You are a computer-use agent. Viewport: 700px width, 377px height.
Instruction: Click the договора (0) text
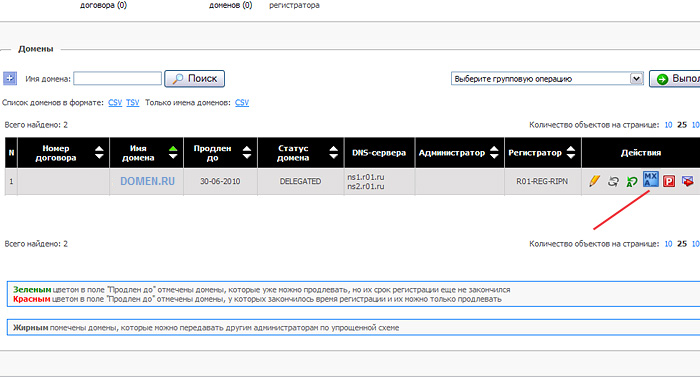104,5
